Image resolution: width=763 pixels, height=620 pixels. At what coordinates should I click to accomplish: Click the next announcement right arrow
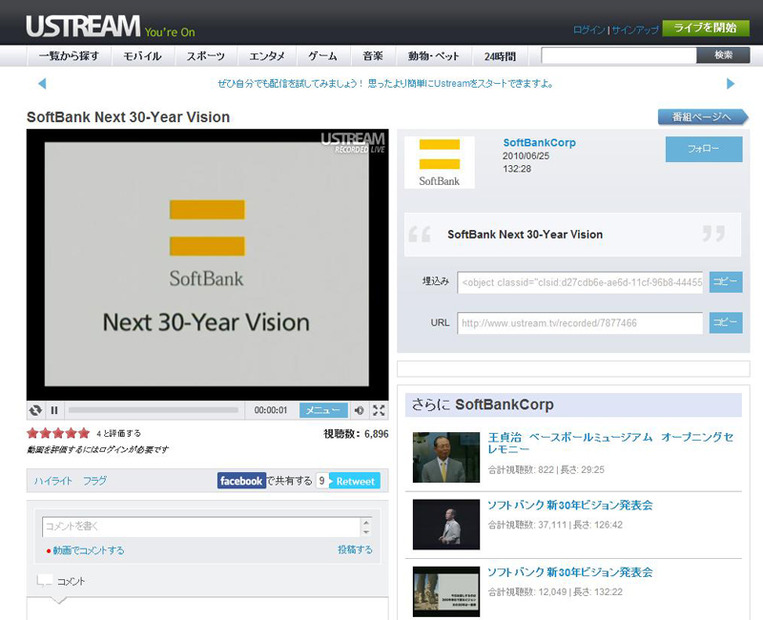[x=730, y=84]
